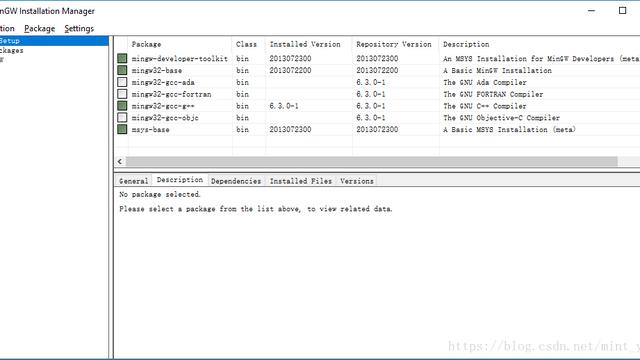The width and height of the screenshot is (640, 360).
Task: Click 'A Basic MSYS Installation (meta)' description
Action: pos(509,130)
